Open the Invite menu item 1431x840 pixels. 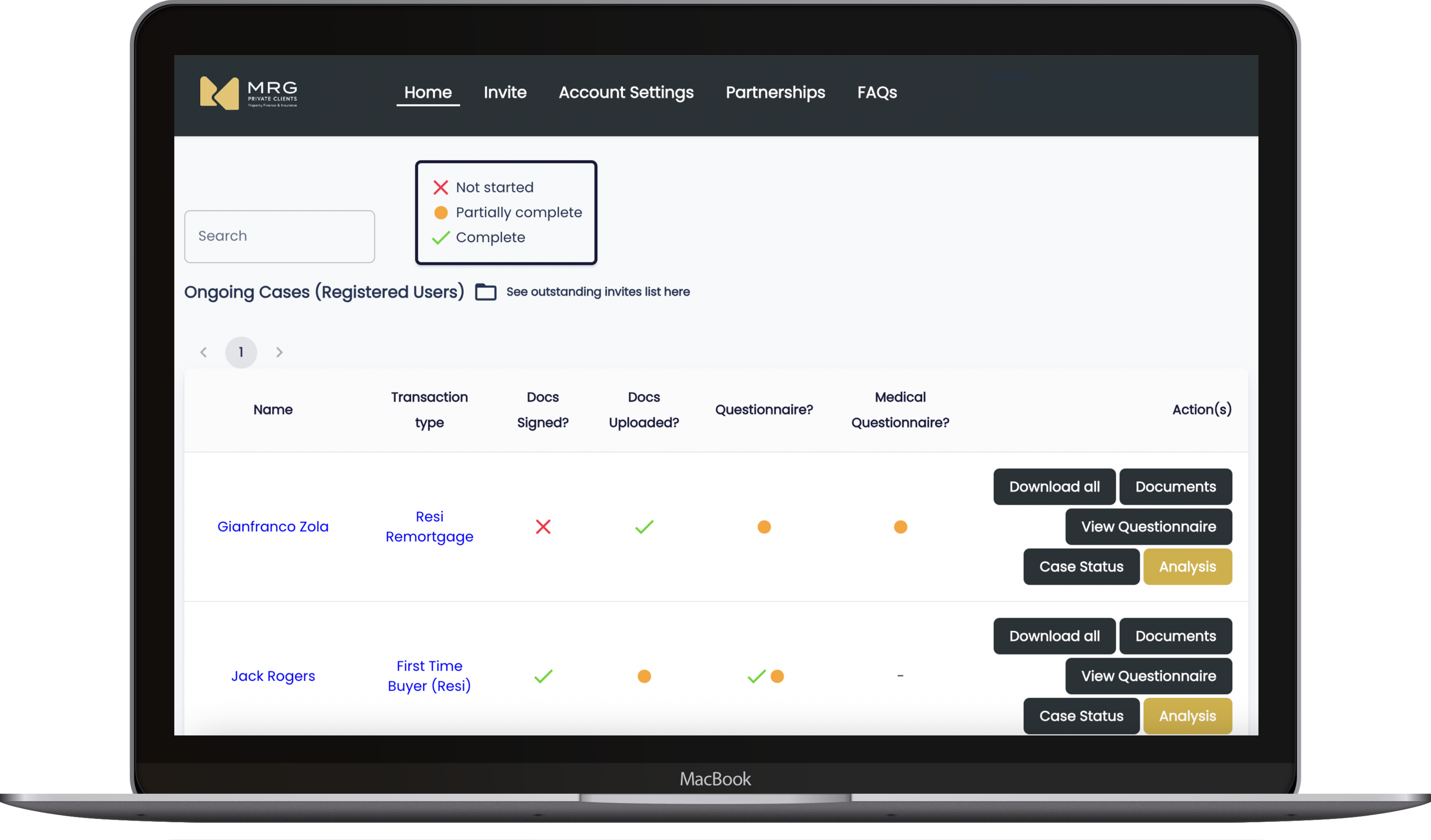(505, 92)
